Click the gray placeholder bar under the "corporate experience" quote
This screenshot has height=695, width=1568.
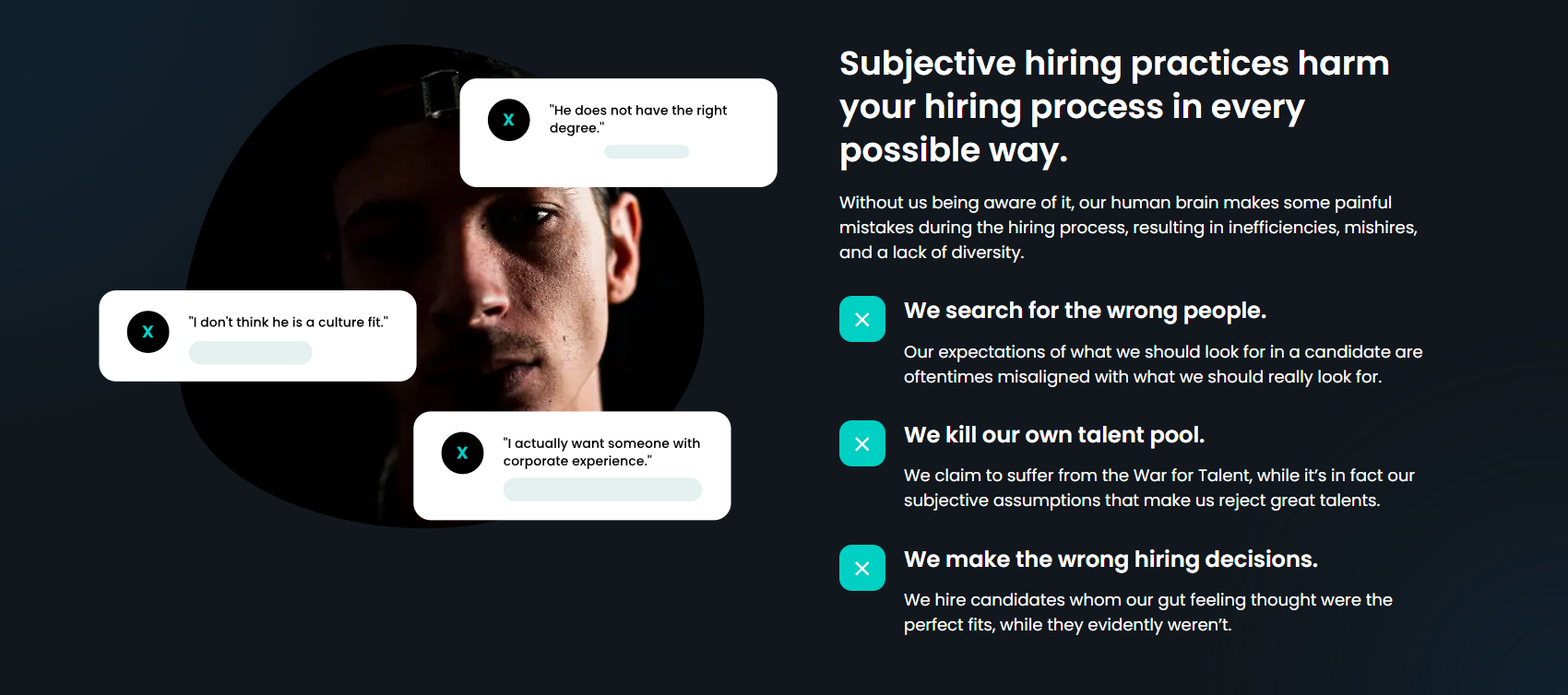[x=601, y=489]
